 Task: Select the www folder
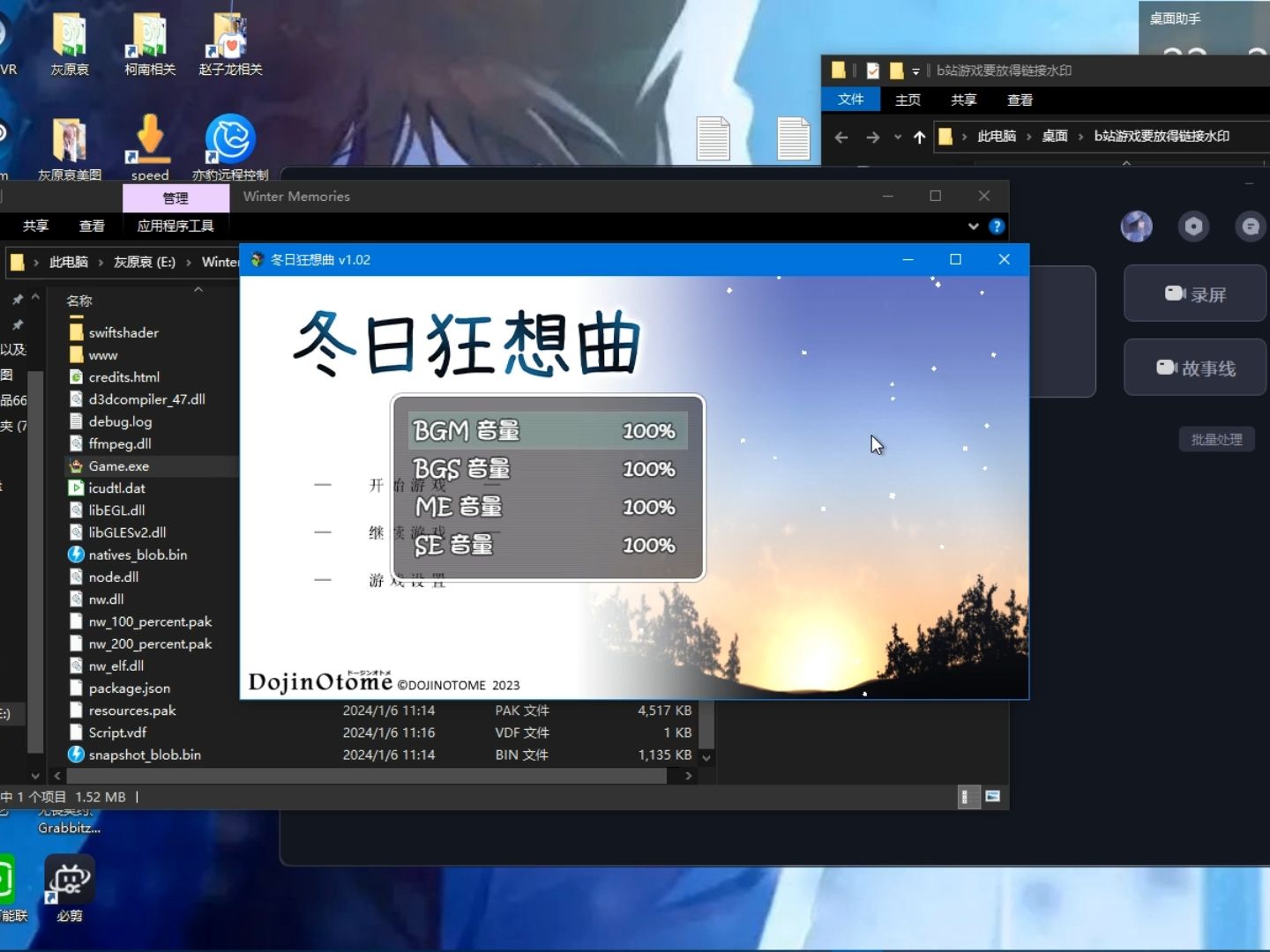pyautogui.click(x=103, y=355)
